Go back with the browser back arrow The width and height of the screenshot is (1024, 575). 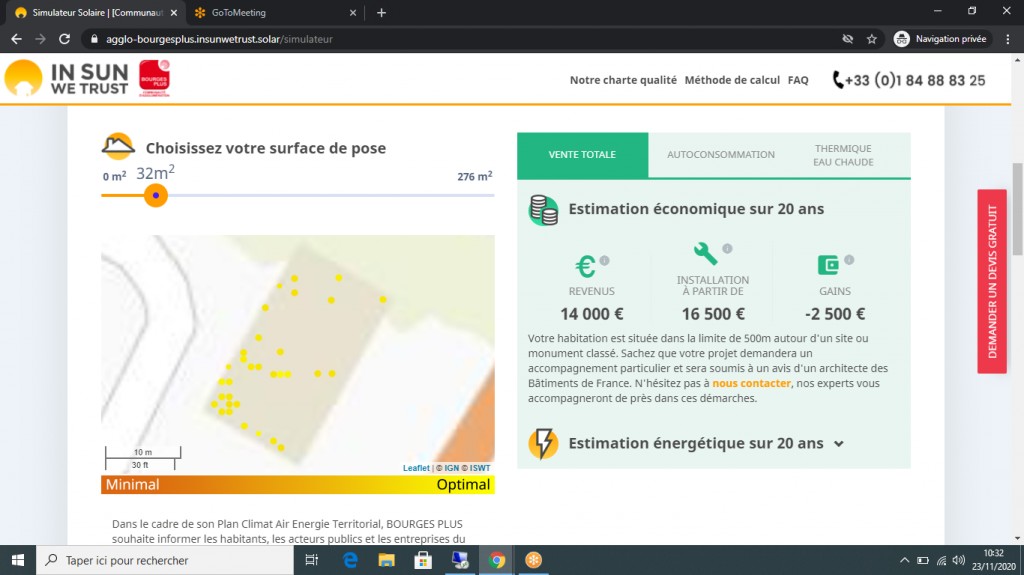pos(16,39)
